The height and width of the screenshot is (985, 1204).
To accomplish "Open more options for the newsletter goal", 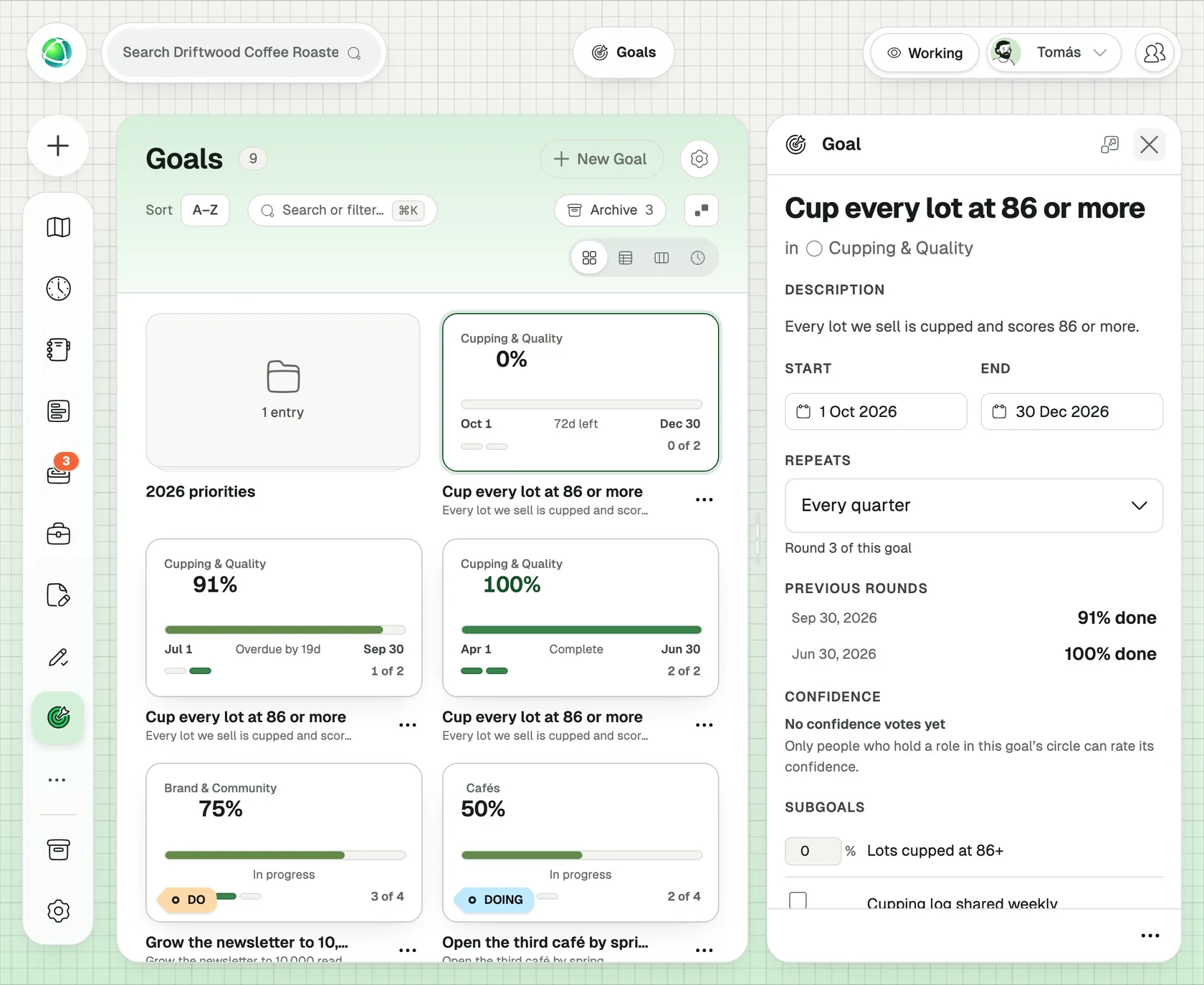I will 407,950.
